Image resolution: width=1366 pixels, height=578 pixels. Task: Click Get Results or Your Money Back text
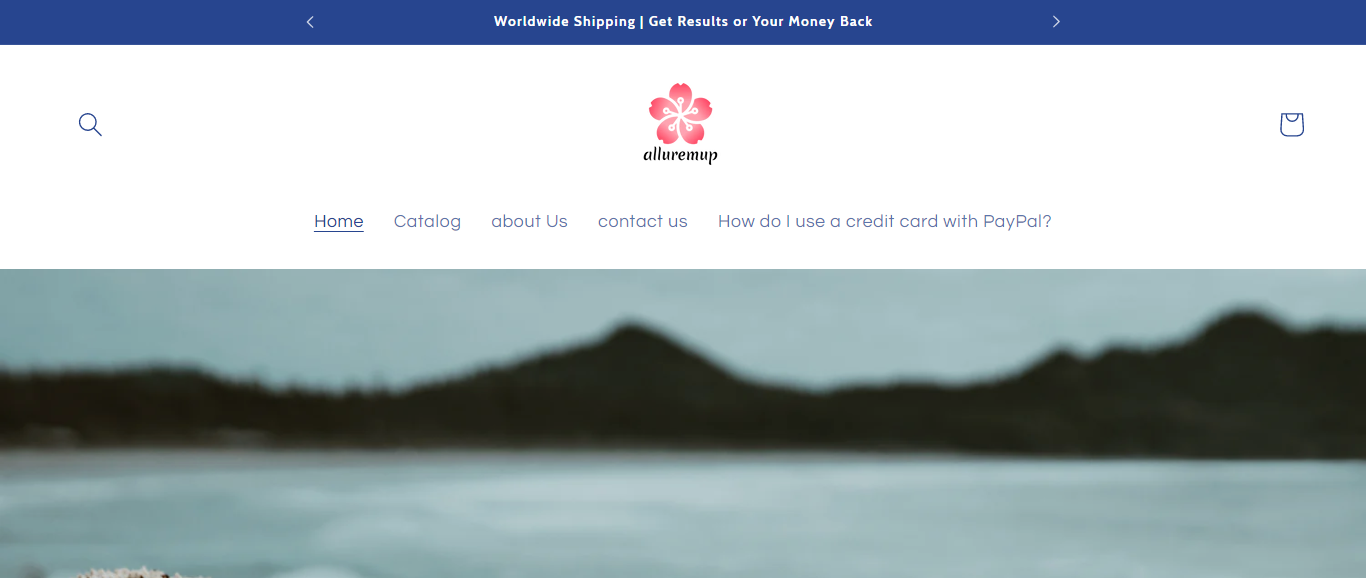(761, 21)
